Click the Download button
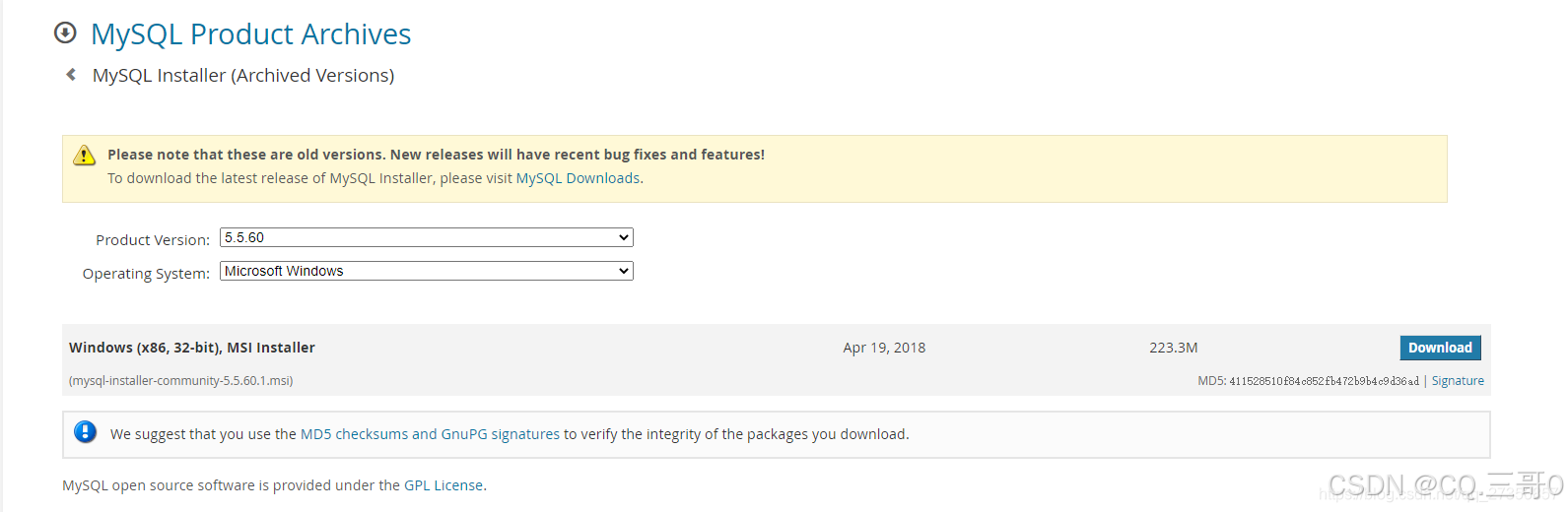The image size is (1568, 512). pos(1440,348)
